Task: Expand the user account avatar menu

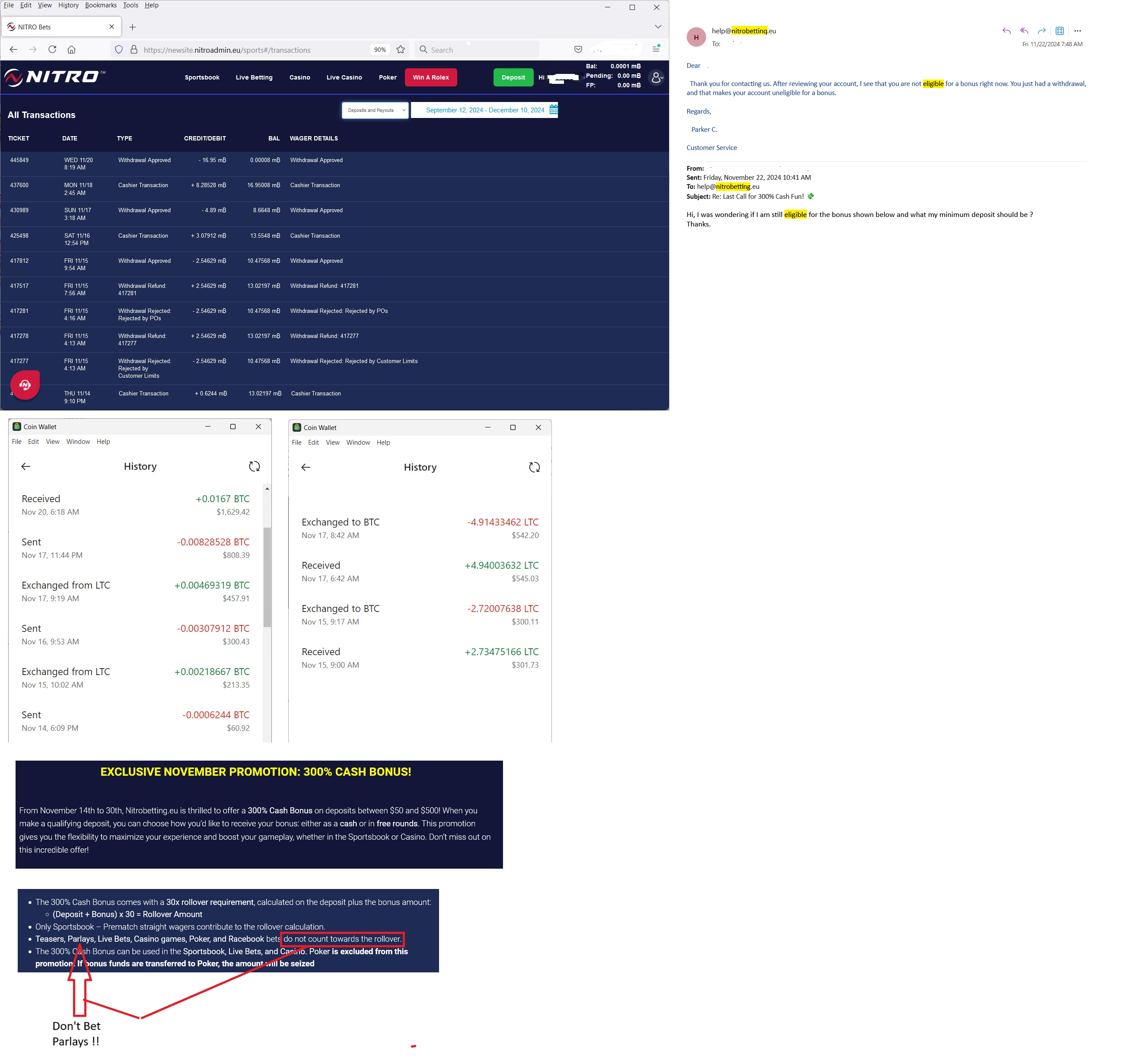Action: coord(656,77)
